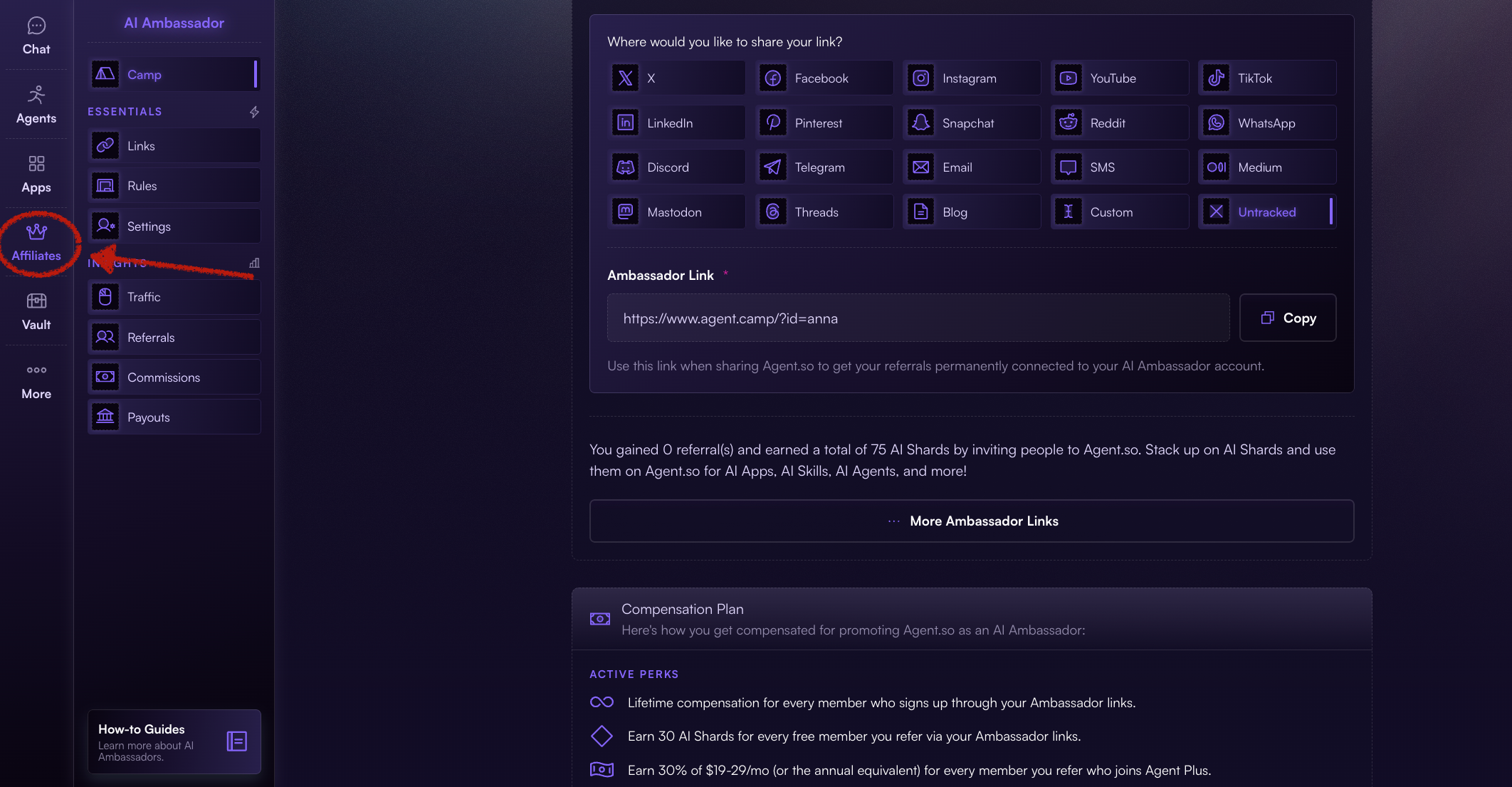Choose Snapchat as the sharing platform

(x=972, y=123)
